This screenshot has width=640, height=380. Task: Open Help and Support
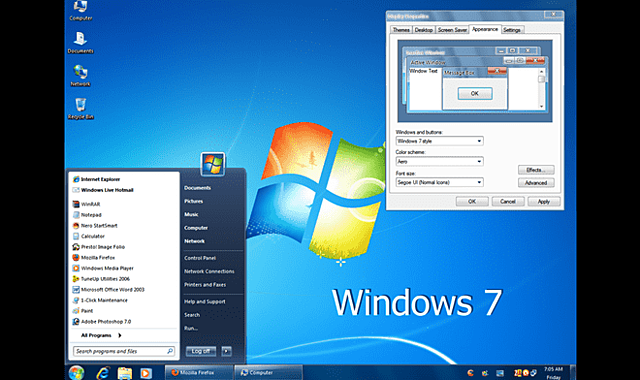coord(204,302)
